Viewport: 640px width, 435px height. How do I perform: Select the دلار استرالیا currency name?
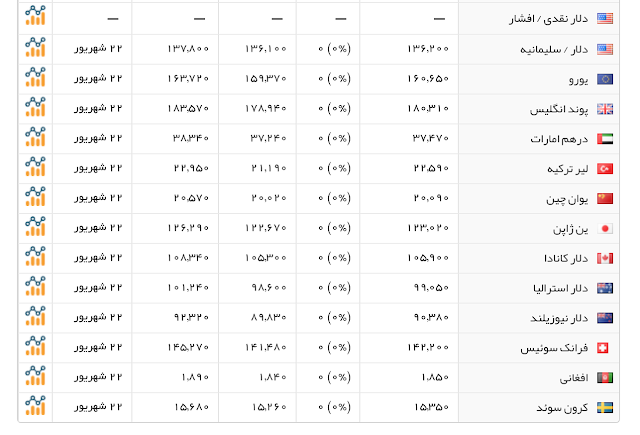tap(560, 288)
